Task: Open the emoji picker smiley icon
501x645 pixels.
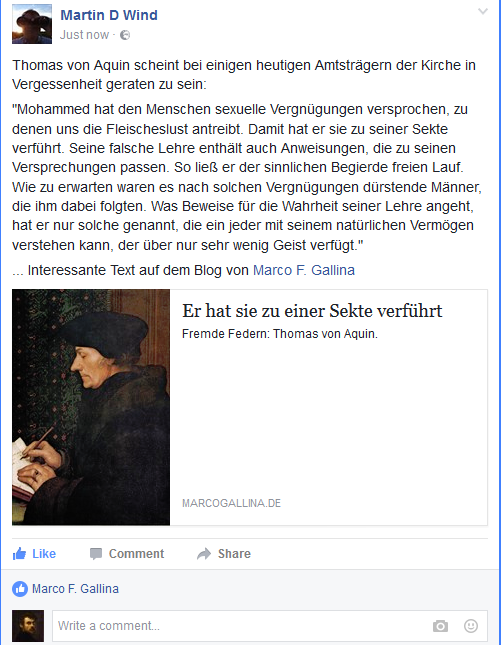Action: 471,626
